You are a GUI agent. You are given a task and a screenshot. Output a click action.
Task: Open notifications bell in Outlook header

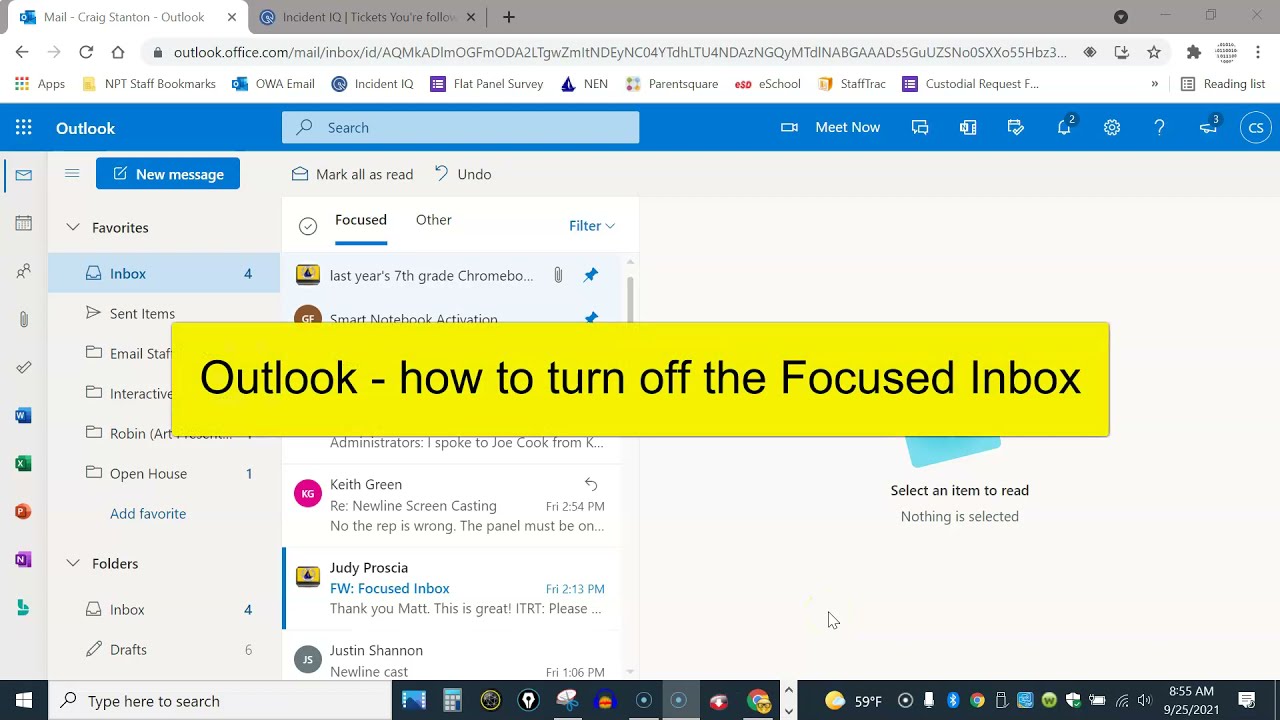tap(1064, 127)
